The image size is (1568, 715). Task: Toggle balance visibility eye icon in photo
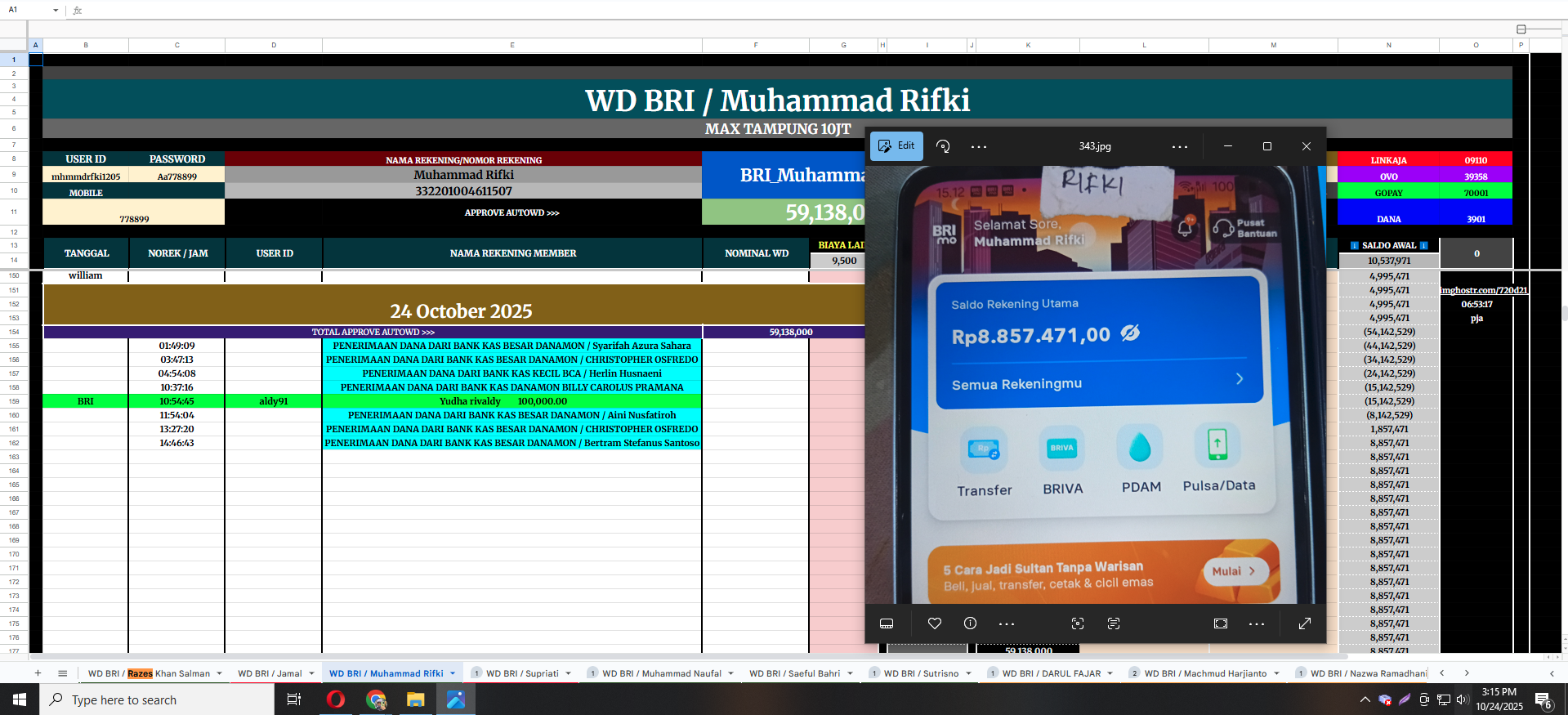pyautogui.click(x=1130, y=333)
